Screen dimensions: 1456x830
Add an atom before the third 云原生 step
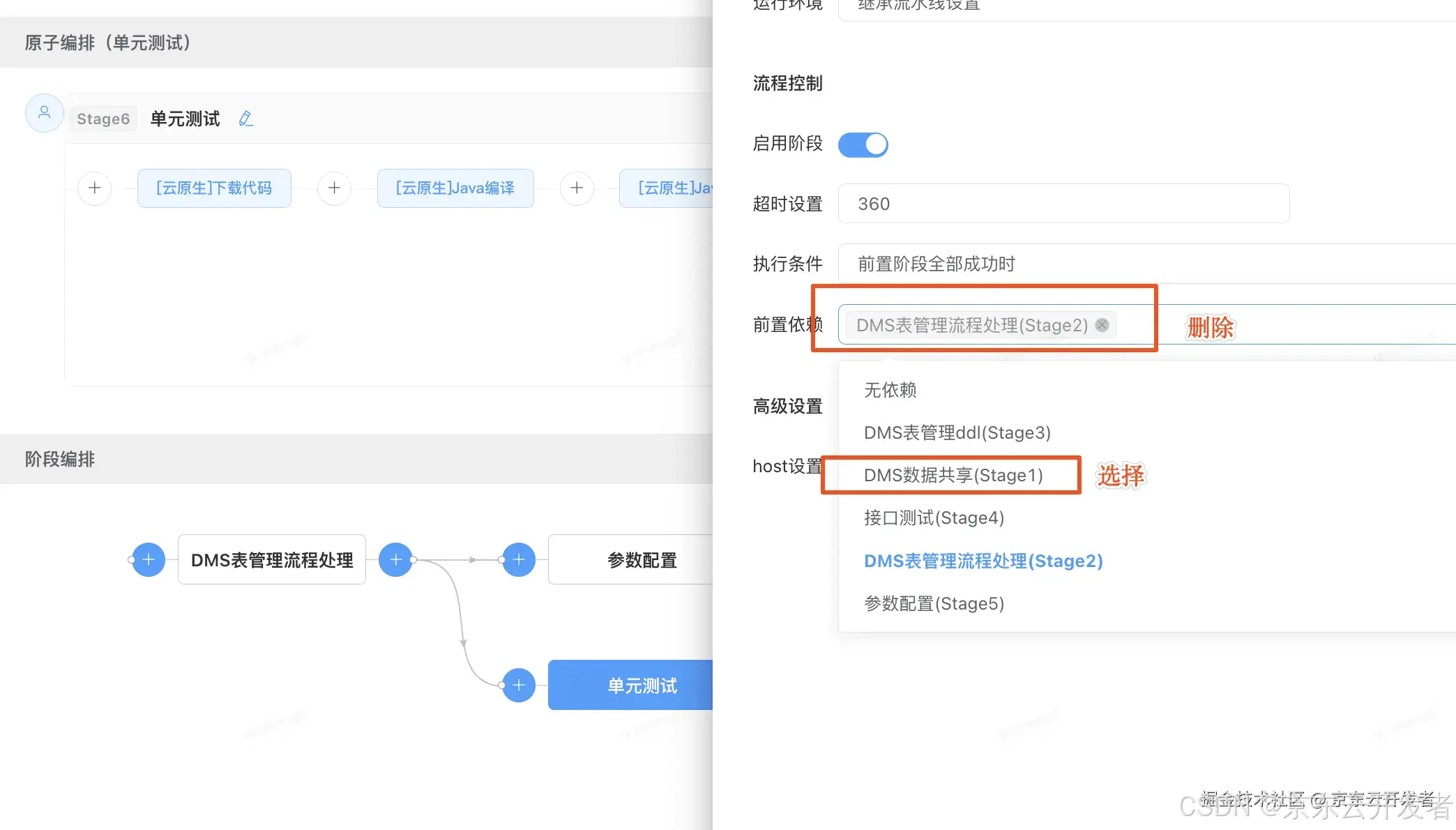coord(577,188)
